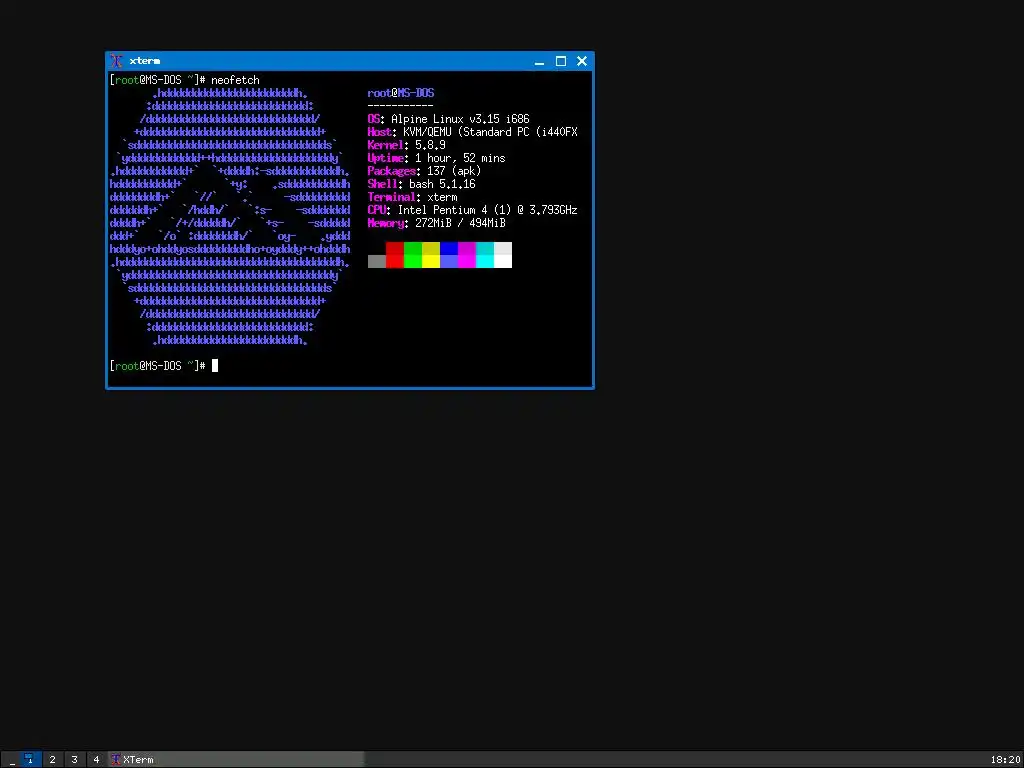Image resolution: width=1024 pixels, height=768 pixels.
Task: Click the 18:20 clock in the taskbar
Action: 1005,760
